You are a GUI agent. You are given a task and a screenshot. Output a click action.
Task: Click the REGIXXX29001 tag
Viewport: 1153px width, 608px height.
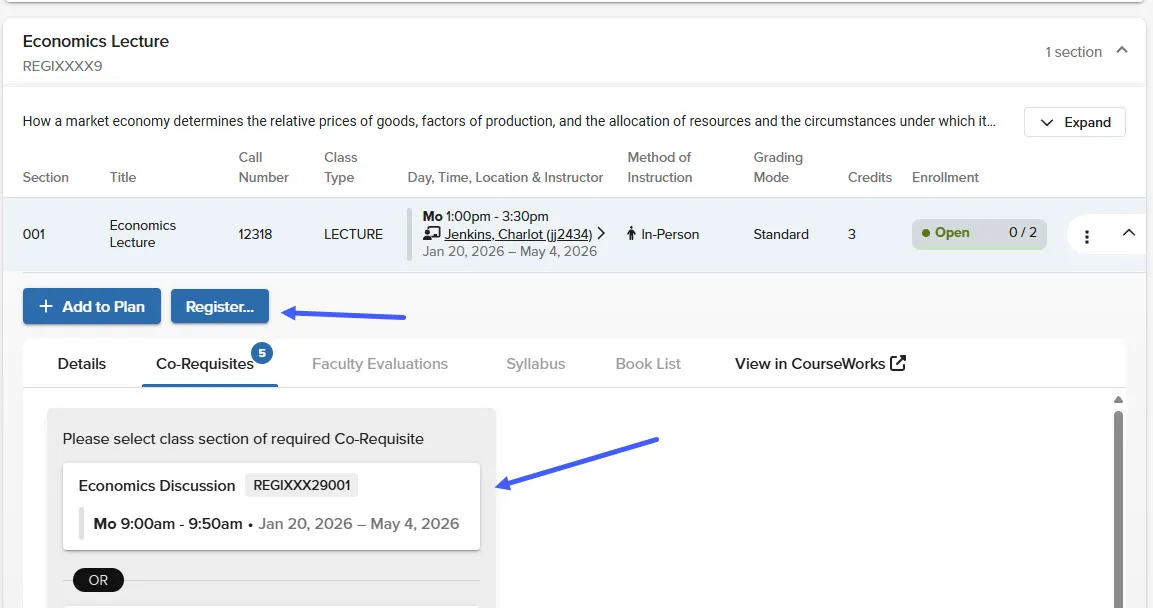(301, 485)
